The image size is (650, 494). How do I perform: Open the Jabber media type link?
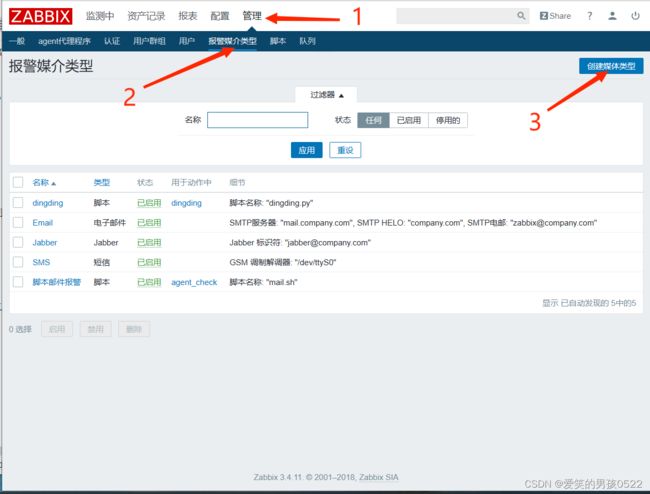pyautogui.click(x=45, y=242)
